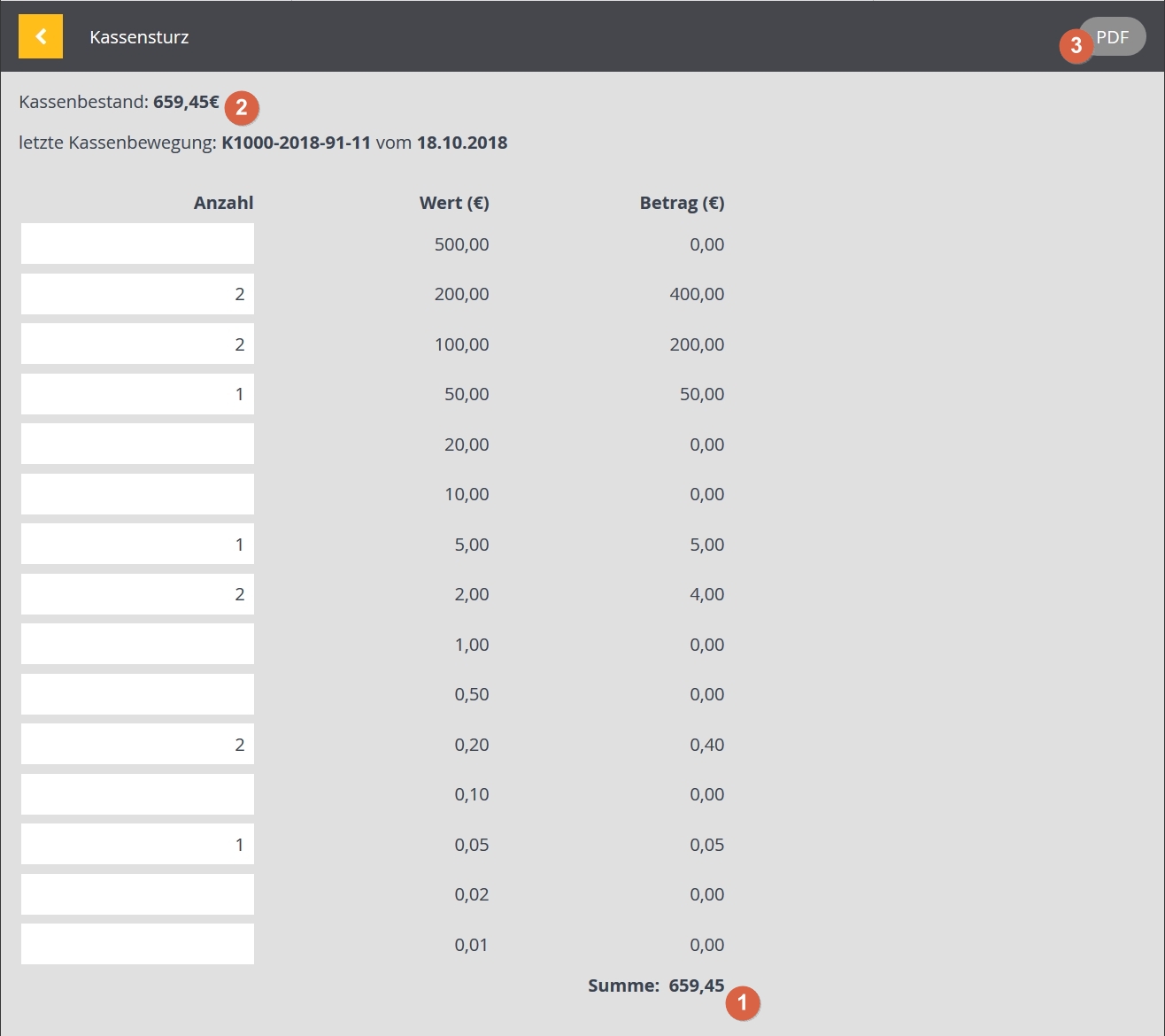Select the Betrag value 400,00
This screenshot has height=1036, width=1165.
697,294
